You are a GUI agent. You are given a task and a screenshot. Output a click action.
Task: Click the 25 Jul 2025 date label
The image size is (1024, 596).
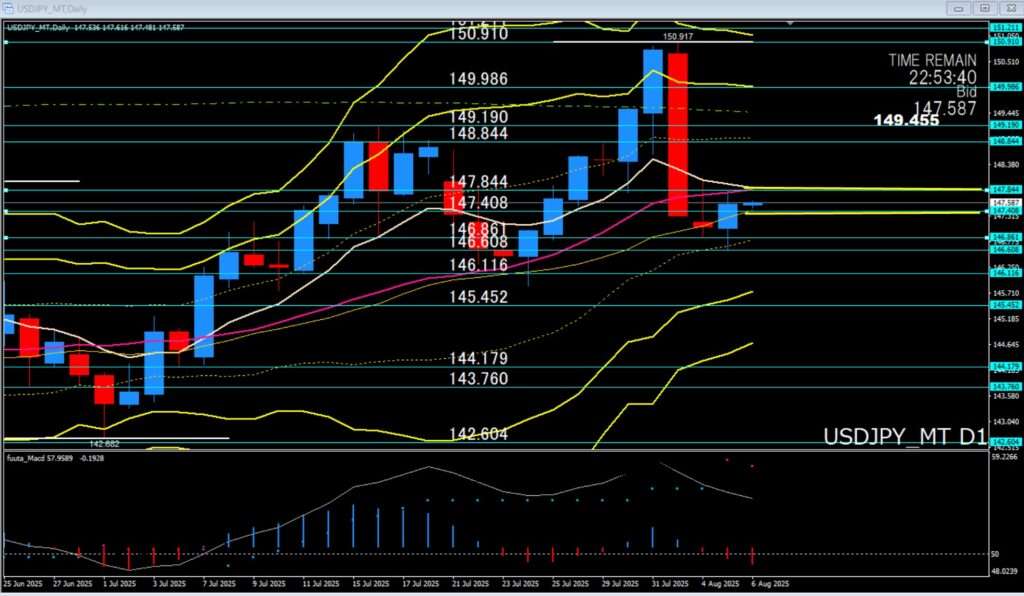pos(570,584)
